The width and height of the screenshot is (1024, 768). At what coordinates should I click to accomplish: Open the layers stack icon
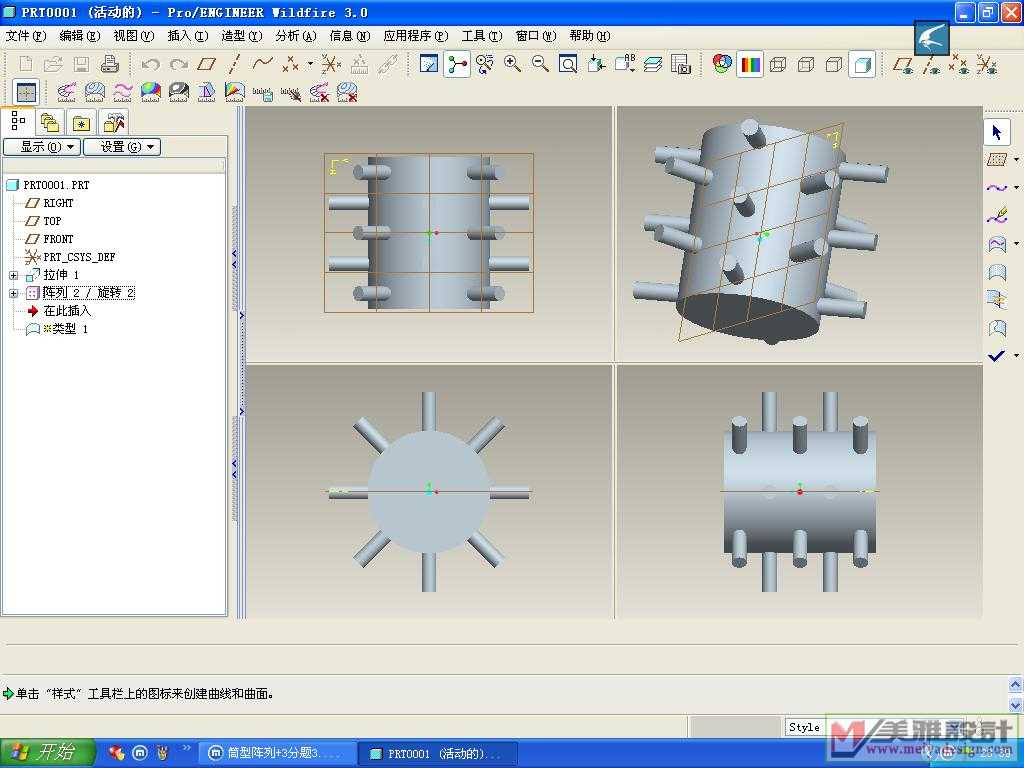pos(653,65)
